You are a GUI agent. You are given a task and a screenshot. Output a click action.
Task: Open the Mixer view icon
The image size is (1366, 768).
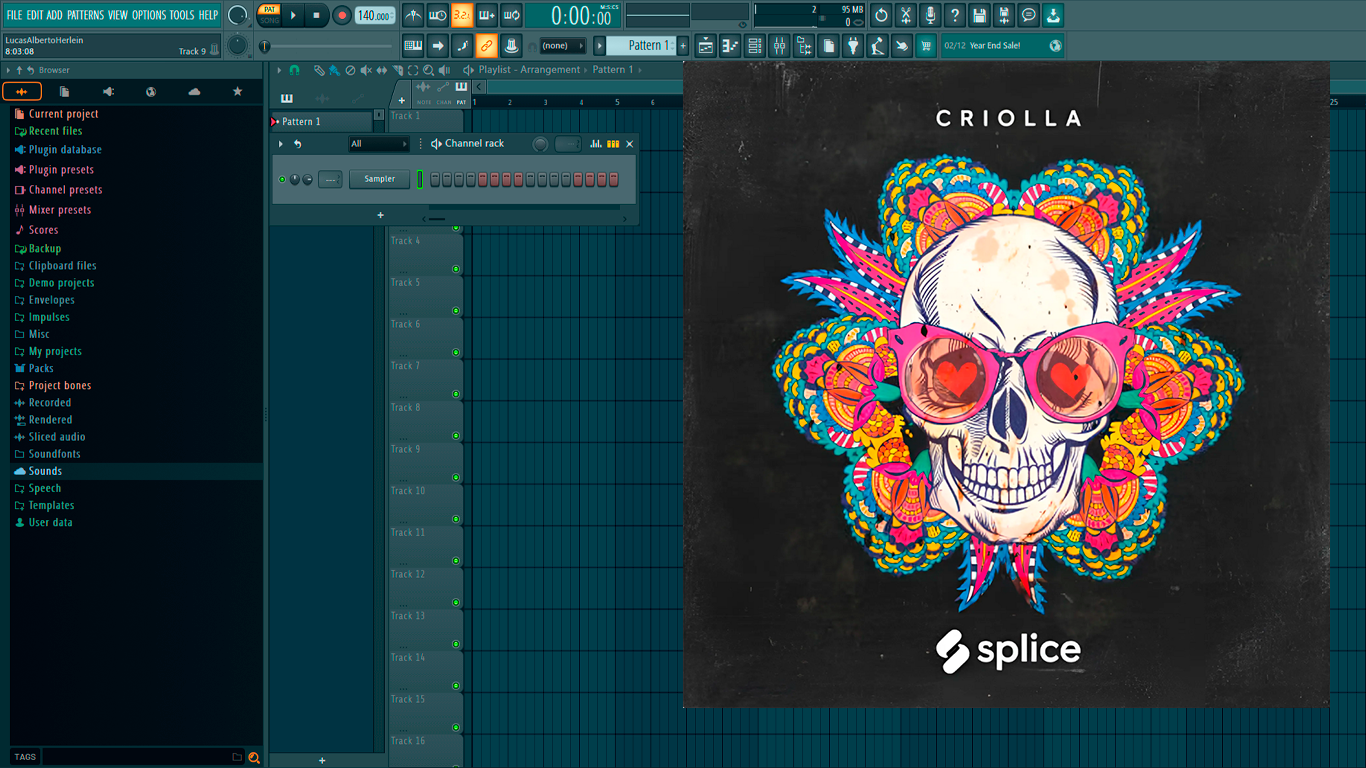point(779,46)
